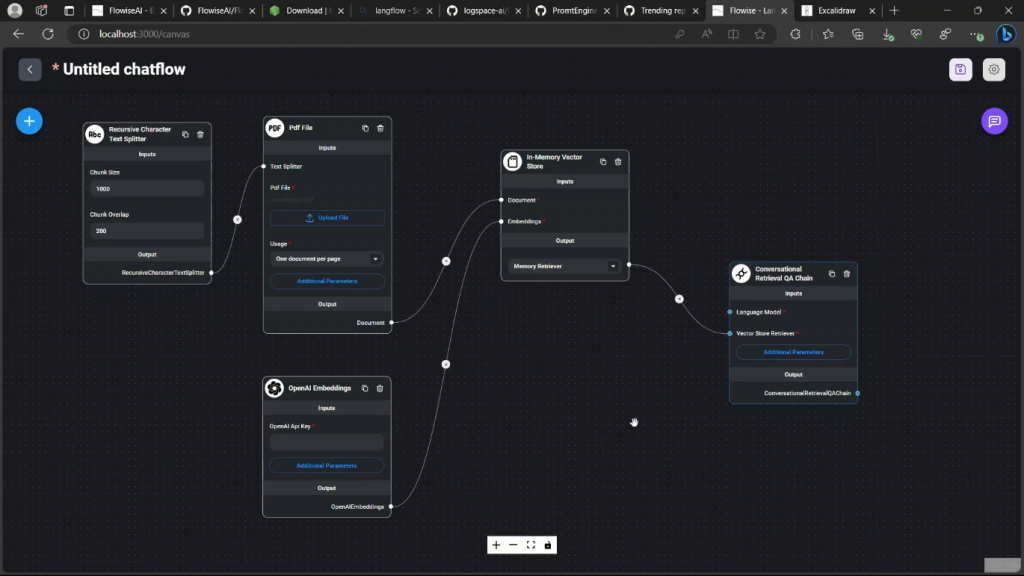Screen dimensions: 1024x576
Task: Zoom out with canvas minus control
Action: 513,545
